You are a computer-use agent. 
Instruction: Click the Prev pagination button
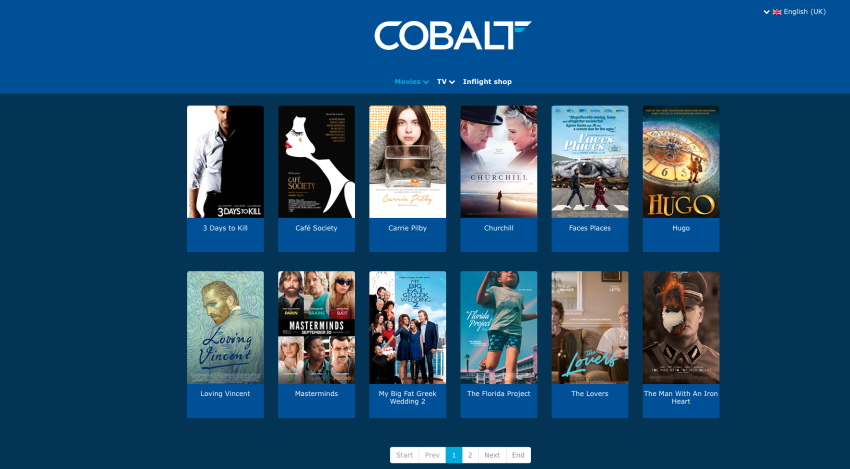tap(432, 455)
